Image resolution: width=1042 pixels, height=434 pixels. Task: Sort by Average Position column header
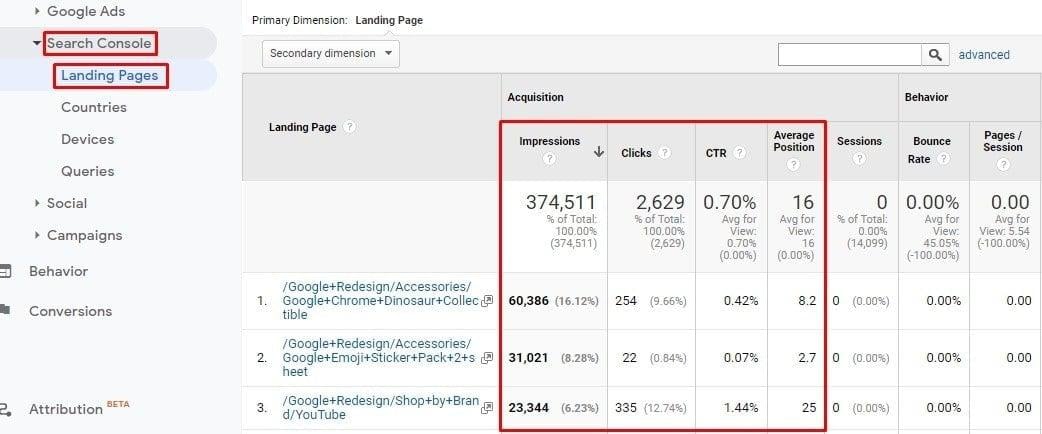[793, 141]
